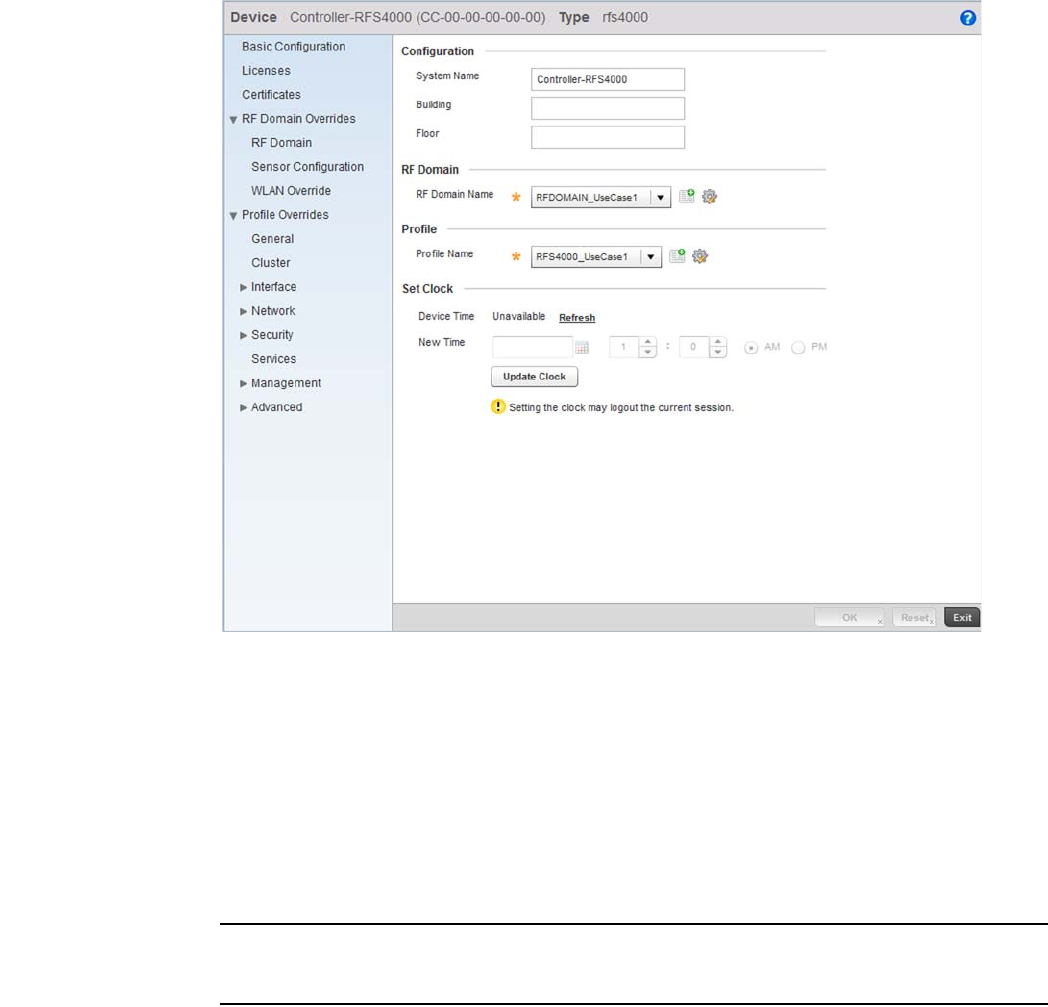
Task: Click the System Name input field
Action: click(x=608, y=79)
